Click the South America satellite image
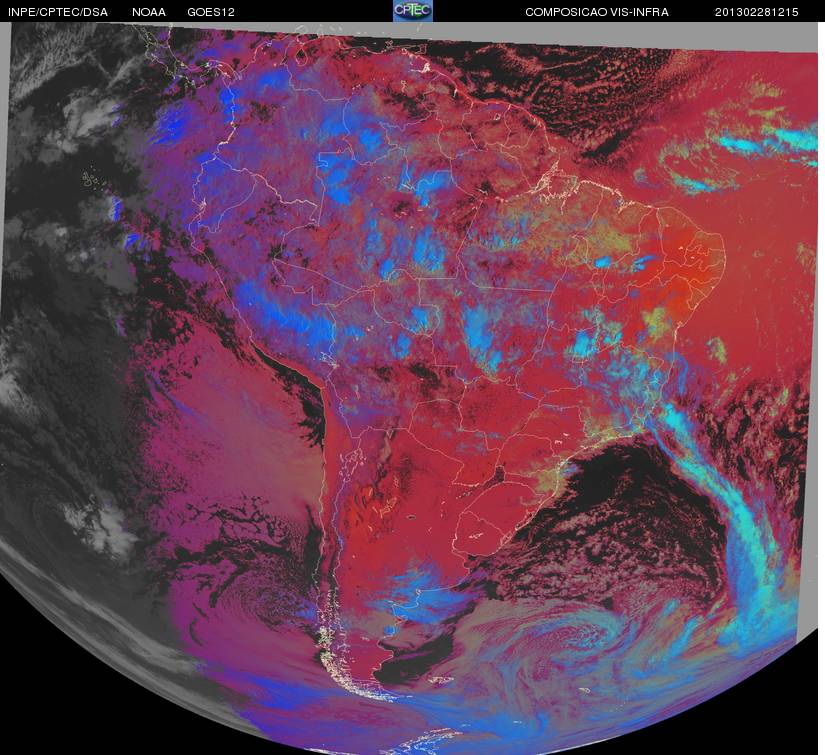Viewport: 825px width, 755px height. (411, 388)
